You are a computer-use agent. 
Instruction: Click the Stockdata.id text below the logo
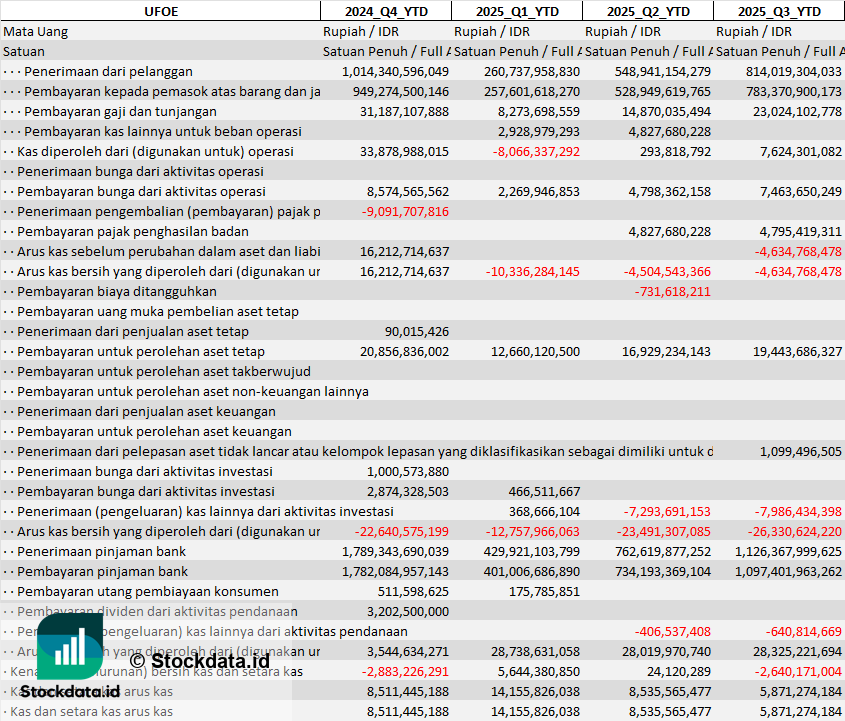pyautogui.click(x=70, y=691)
